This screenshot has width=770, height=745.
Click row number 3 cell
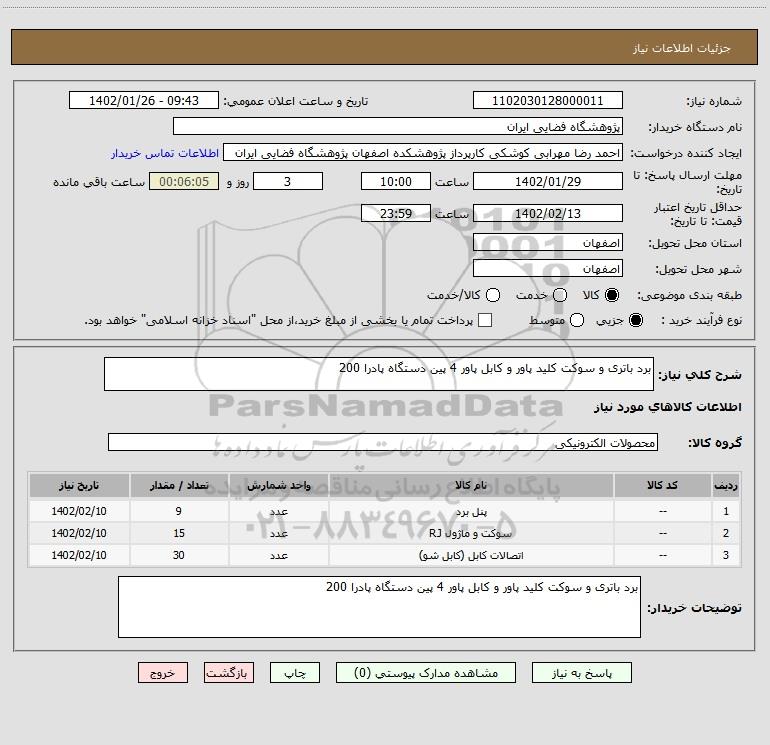pos(726,555)
